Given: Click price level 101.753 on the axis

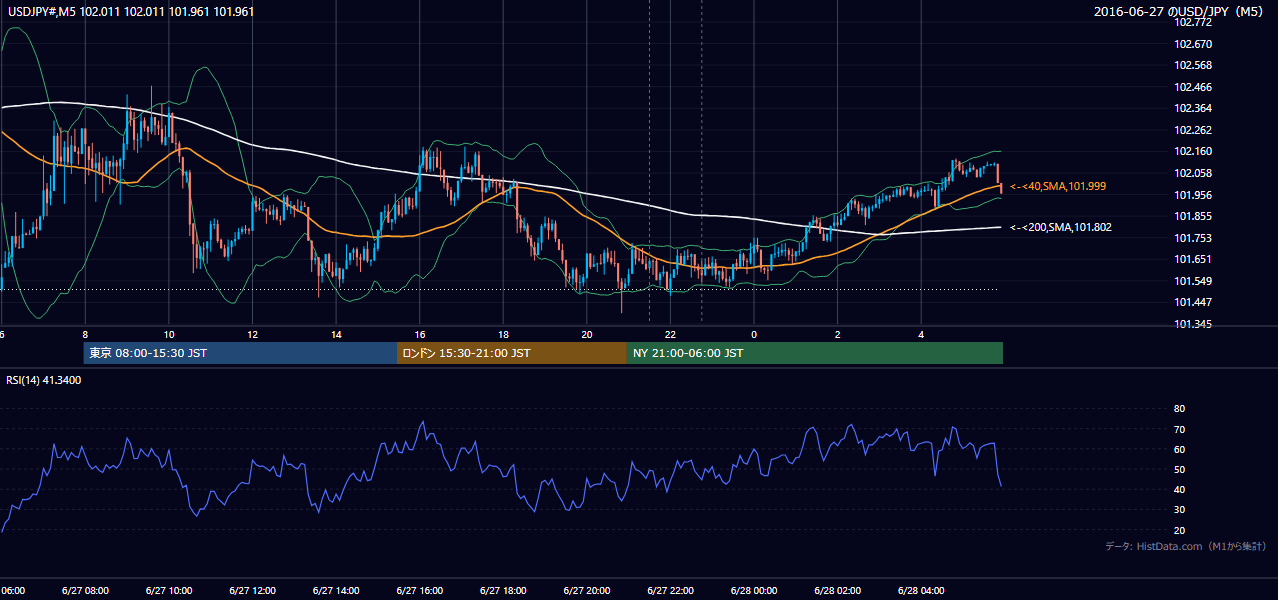Looking at the screenshot, I should (x=1192, y=238).
